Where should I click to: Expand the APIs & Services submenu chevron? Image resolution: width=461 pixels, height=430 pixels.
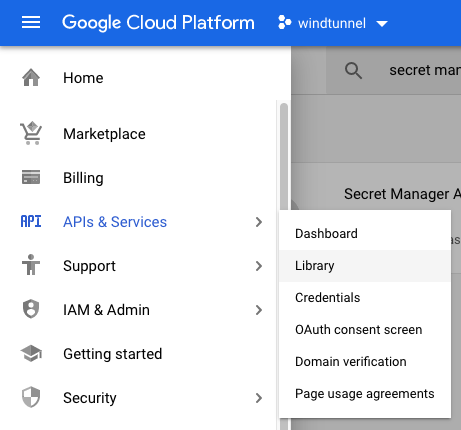click(x=259, y=222)
